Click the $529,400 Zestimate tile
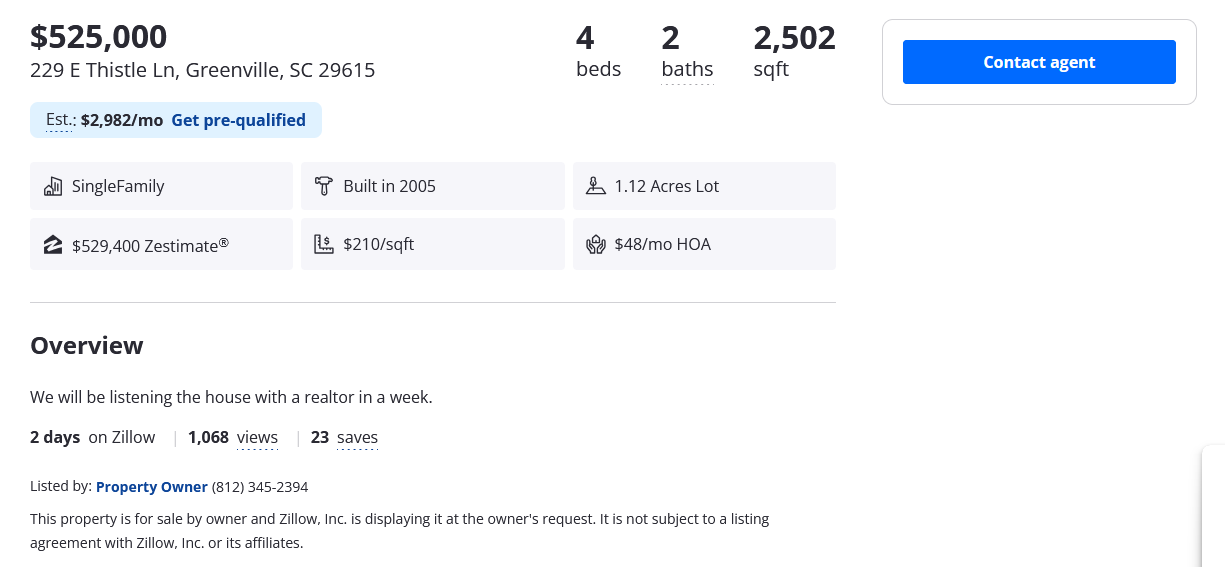The width and height of the screenshot is (1225, 567). (x=161, y=244)
